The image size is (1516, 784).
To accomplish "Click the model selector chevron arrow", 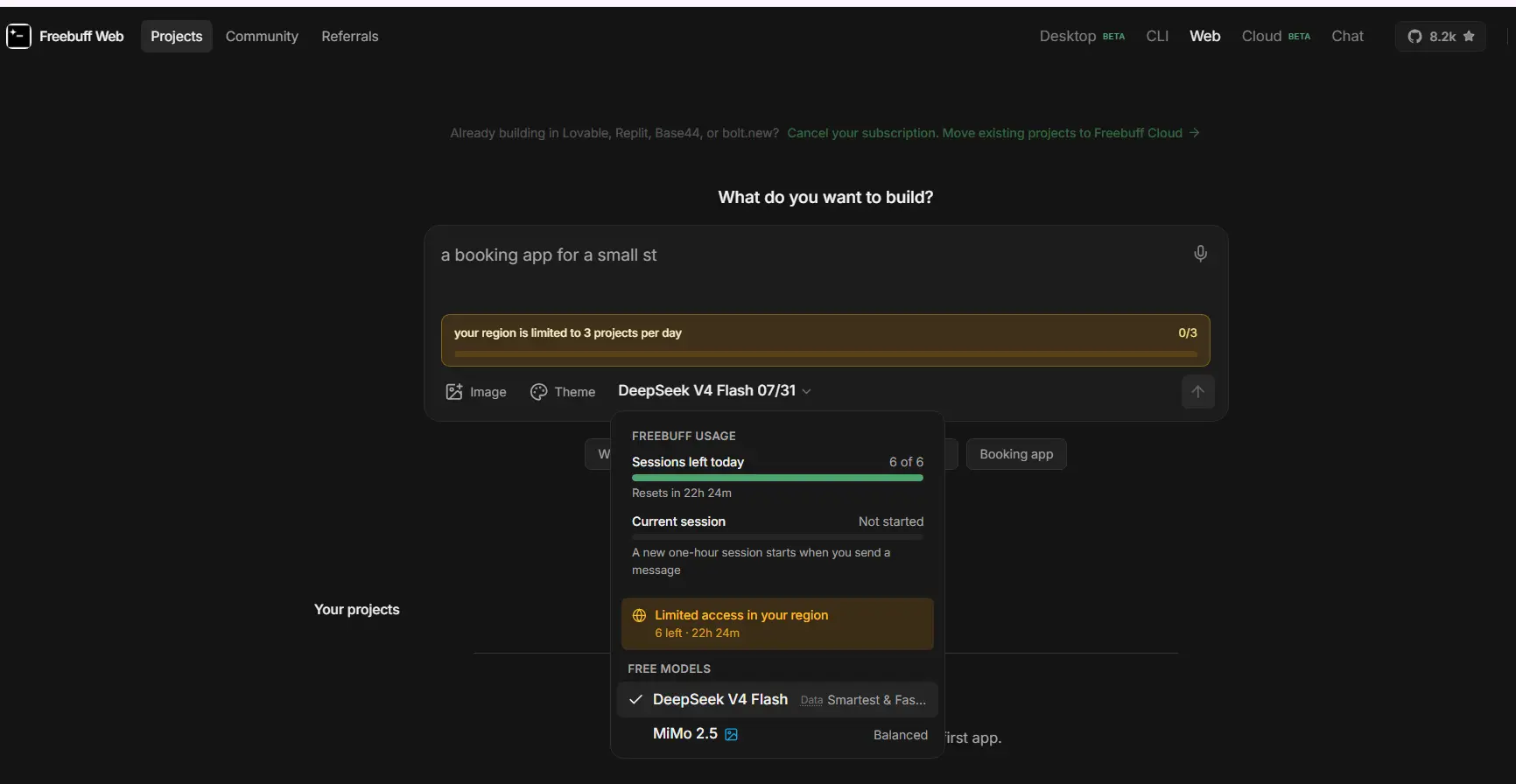I will (806, 391).
